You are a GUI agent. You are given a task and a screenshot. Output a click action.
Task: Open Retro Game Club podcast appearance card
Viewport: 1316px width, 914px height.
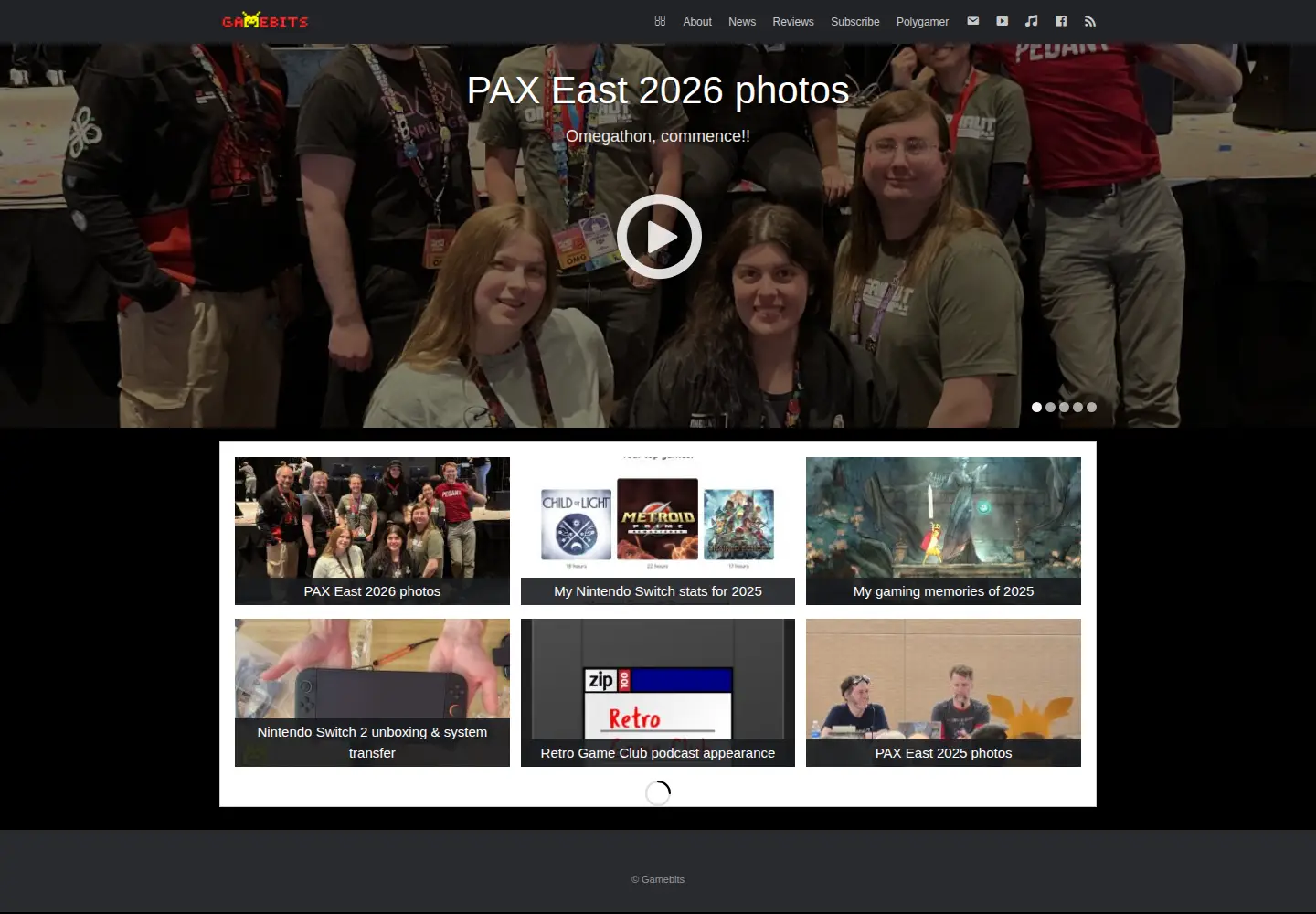(658, 693)
